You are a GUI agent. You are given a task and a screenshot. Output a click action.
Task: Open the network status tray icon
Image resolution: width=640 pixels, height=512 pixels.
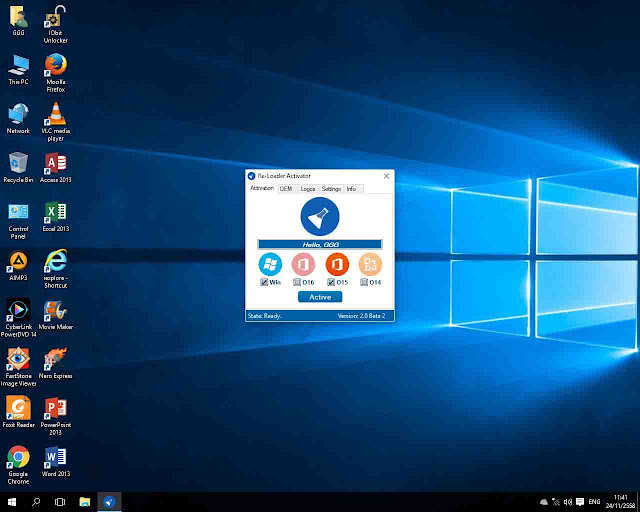tap(556, 502)
